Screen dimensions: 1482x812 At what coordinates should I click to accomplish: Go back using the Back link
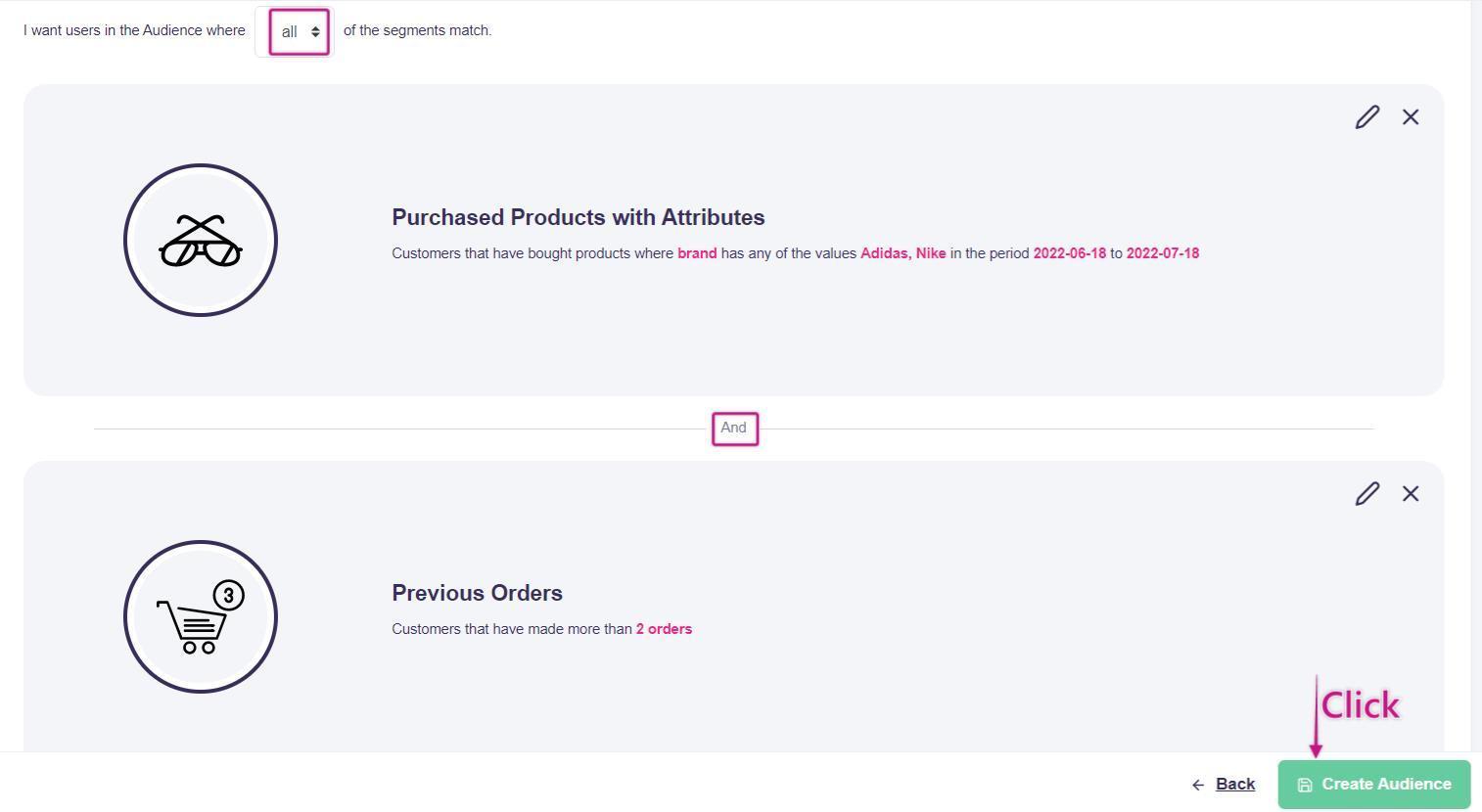coord(1234,785)
